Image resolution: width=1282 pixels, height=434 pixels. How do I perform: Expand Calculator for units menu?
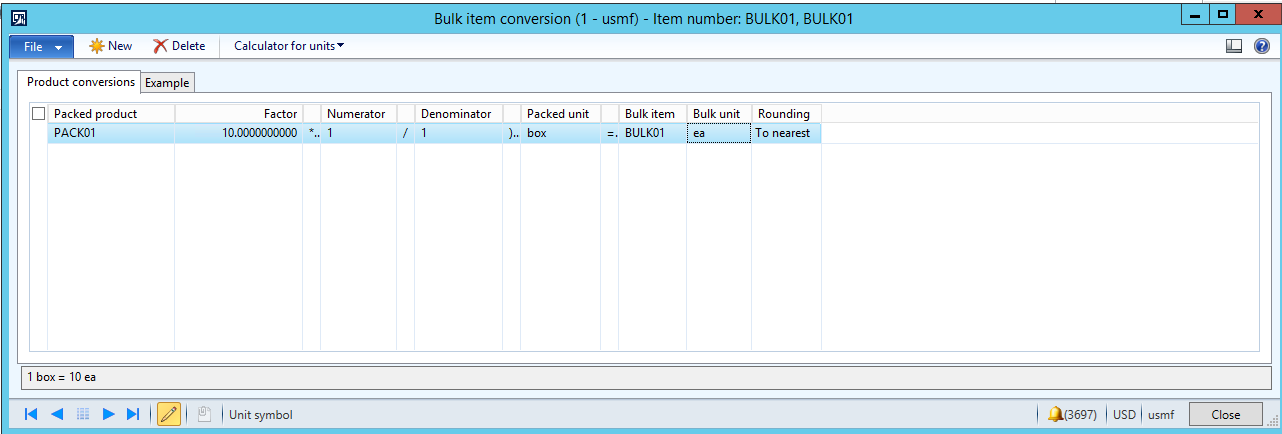pyautogui.click(x=289, y=46)
